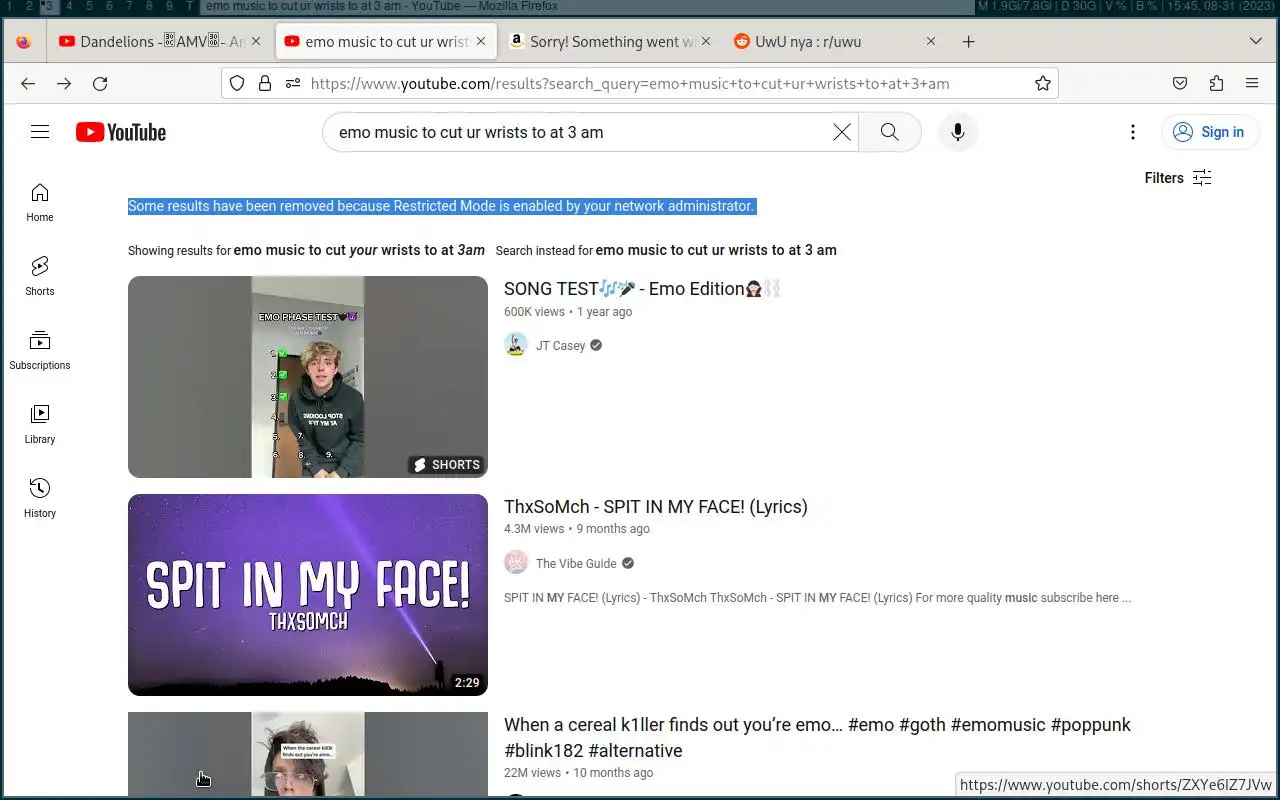Image resolution: width=1280 pixels, height=800 pixels.
Task: Close the emo music YouTube tab
Action: (481, 42)
